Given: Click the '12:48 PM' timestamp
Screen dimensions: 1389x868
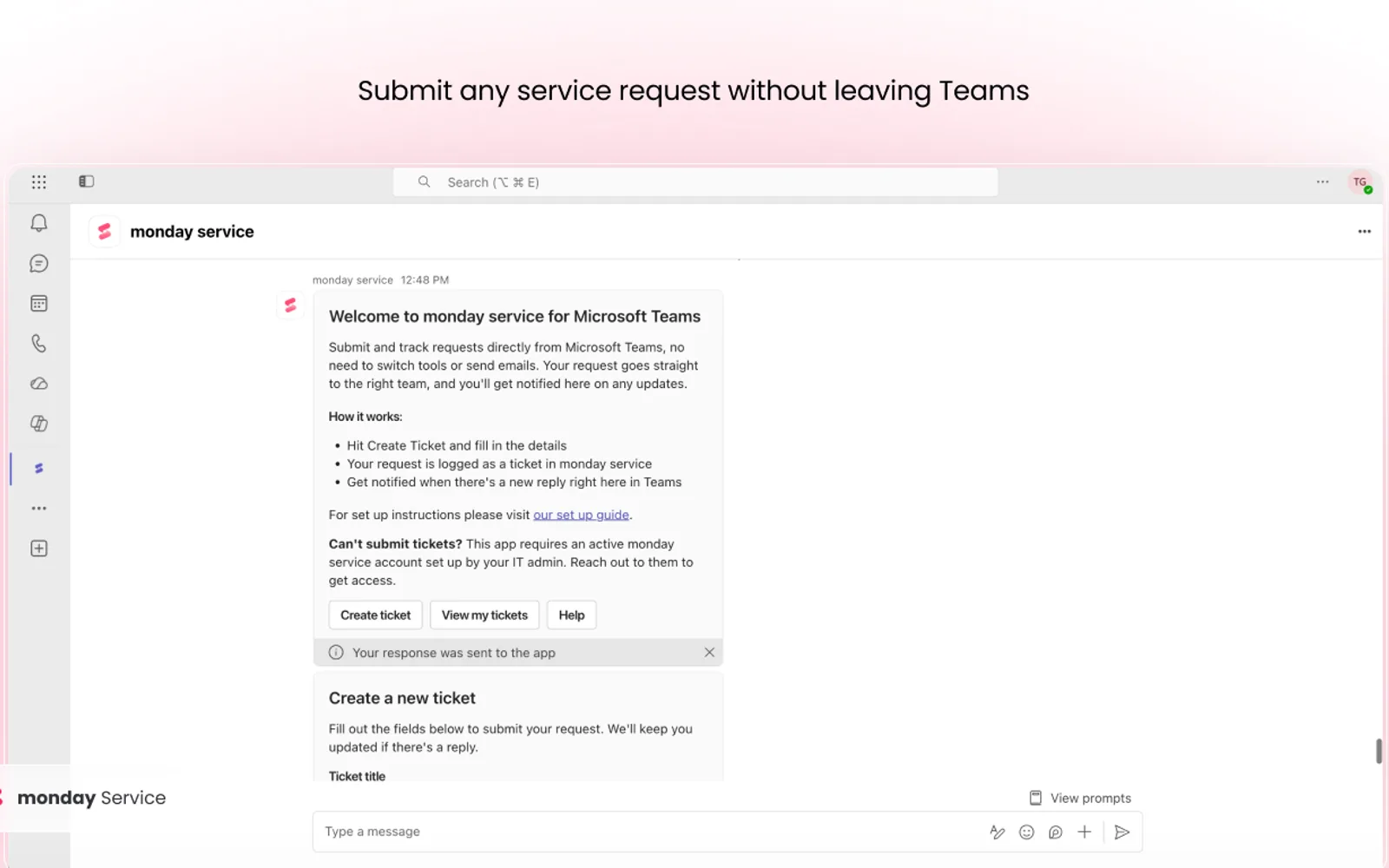Looking at the screenshot, I should click(425, 280).
